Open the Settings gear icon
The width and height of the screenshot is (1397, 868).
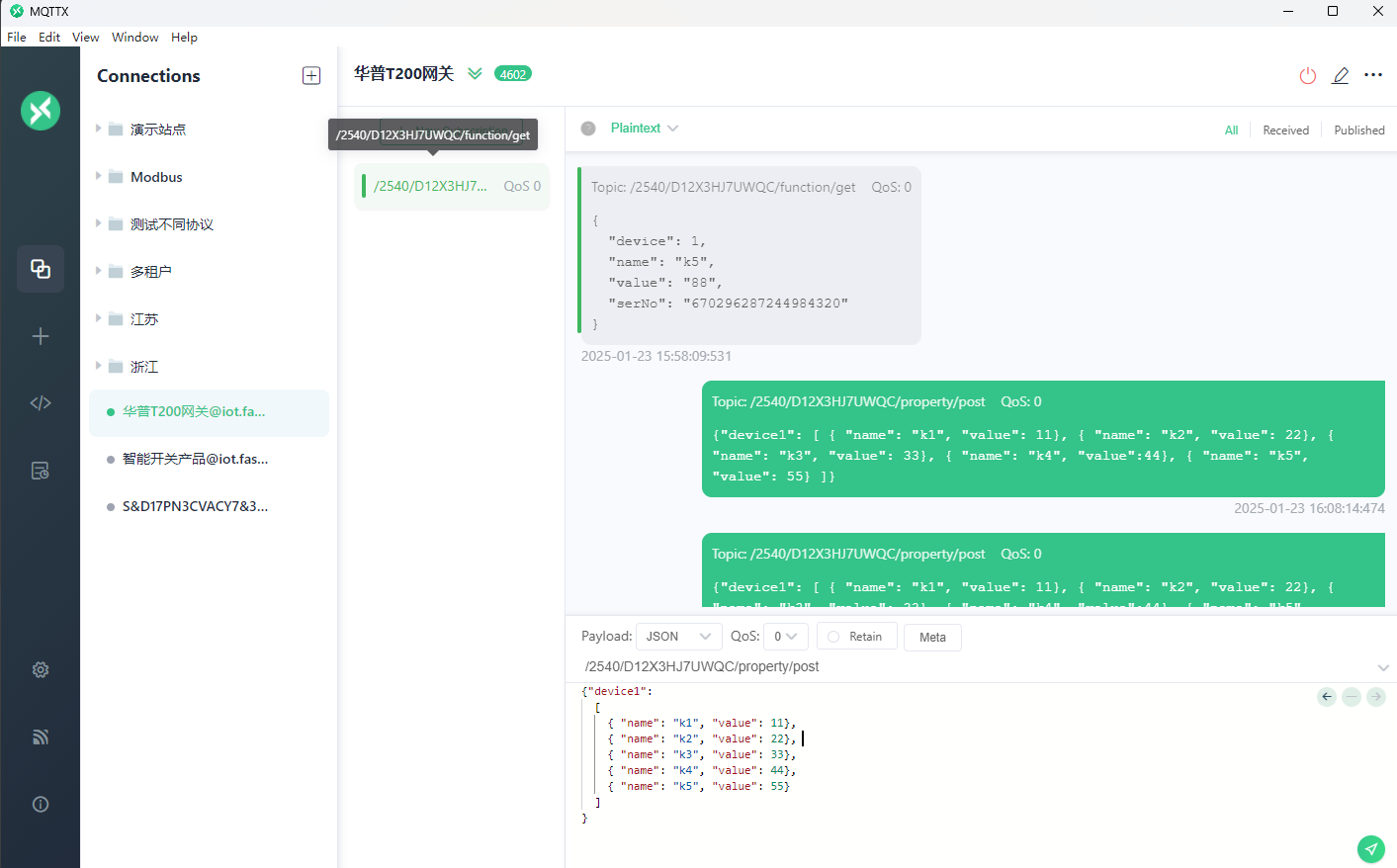coord(41,670)
